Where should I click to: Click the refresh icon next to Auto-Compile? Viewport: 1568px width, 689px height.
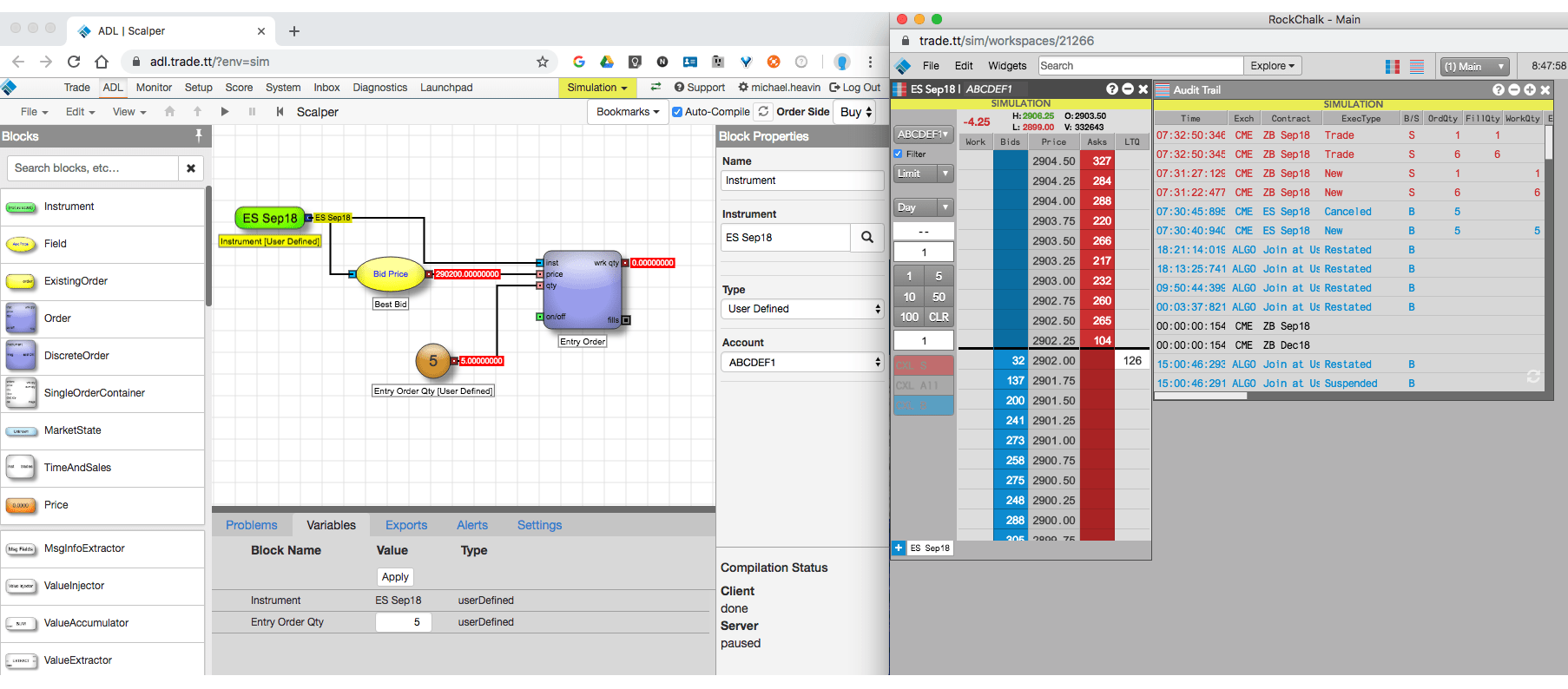pyautogui.click(x=763, y=112)
